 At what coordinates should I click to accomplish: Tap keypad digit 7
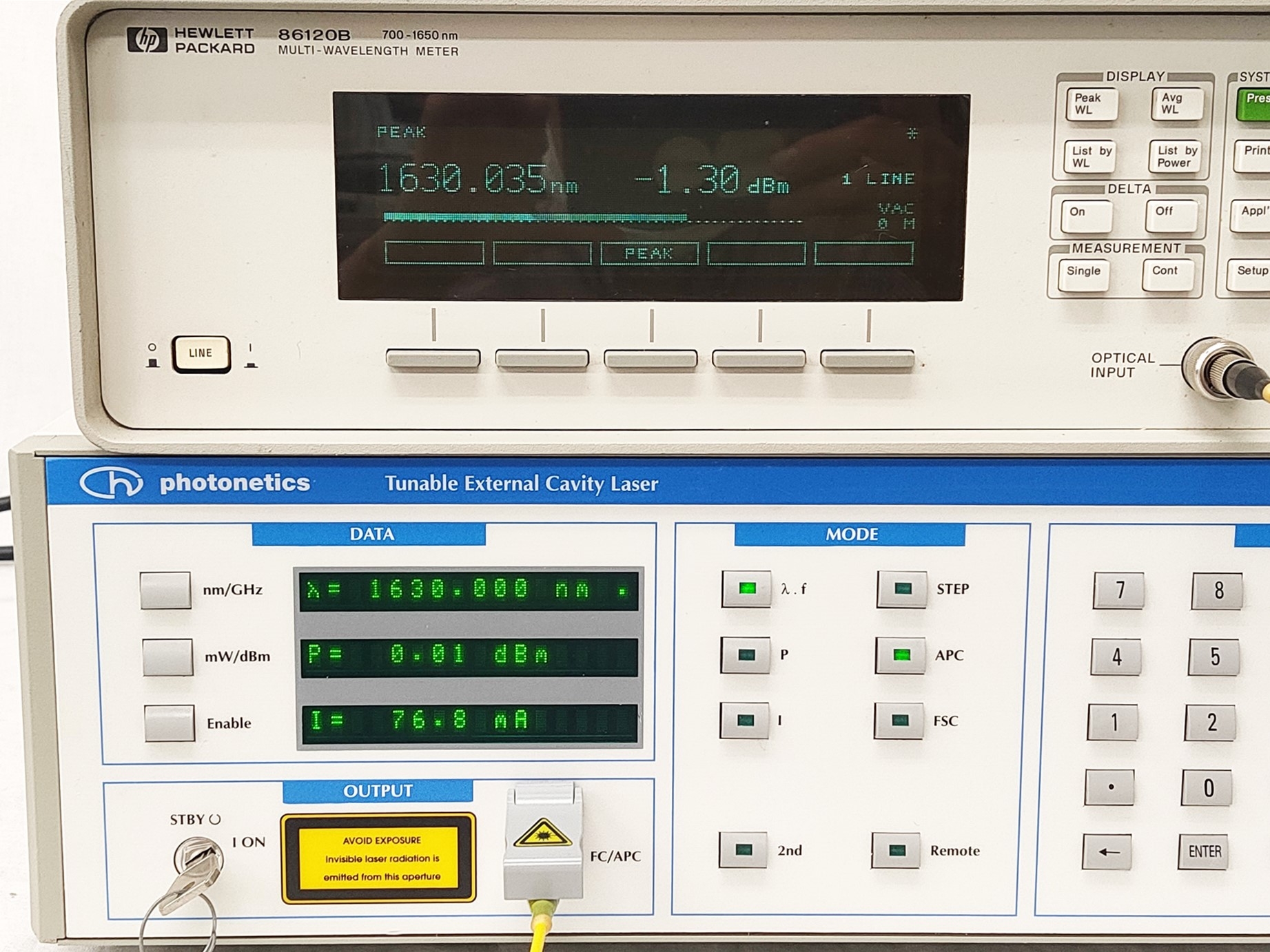coord(1119,590)
